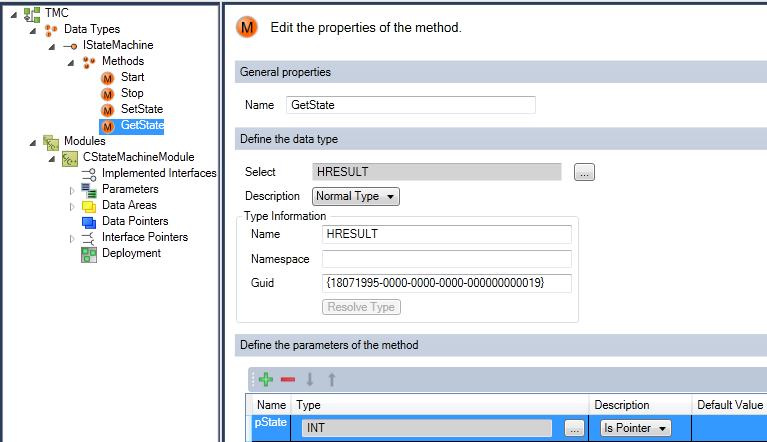The image size is (767, 442).
Task: Click the Data Types node icon
Action: (51, 30)
